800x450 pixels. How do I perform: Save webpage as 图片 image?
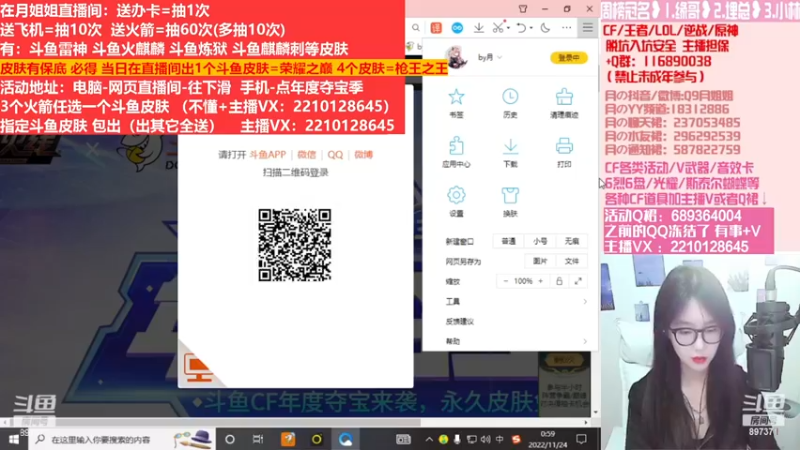(x=540, y=261)
